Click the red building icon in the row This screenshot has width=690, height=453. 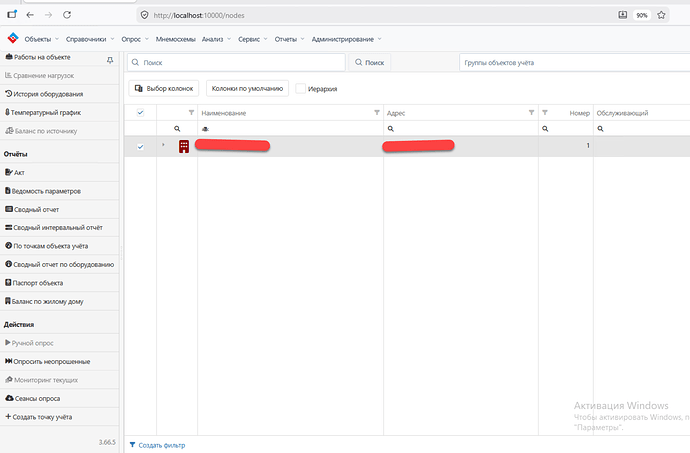coord(184,146)
